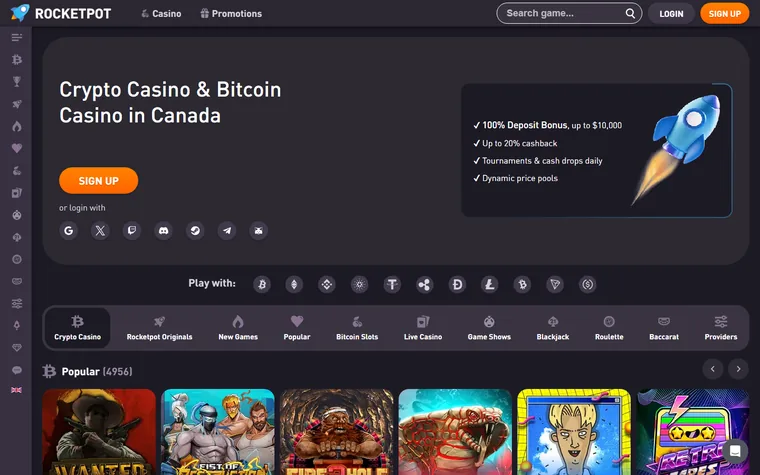This screenshot has height=475, width=760.
Task: Select Dogecoin in the Play with row
Action: point(457,285)
